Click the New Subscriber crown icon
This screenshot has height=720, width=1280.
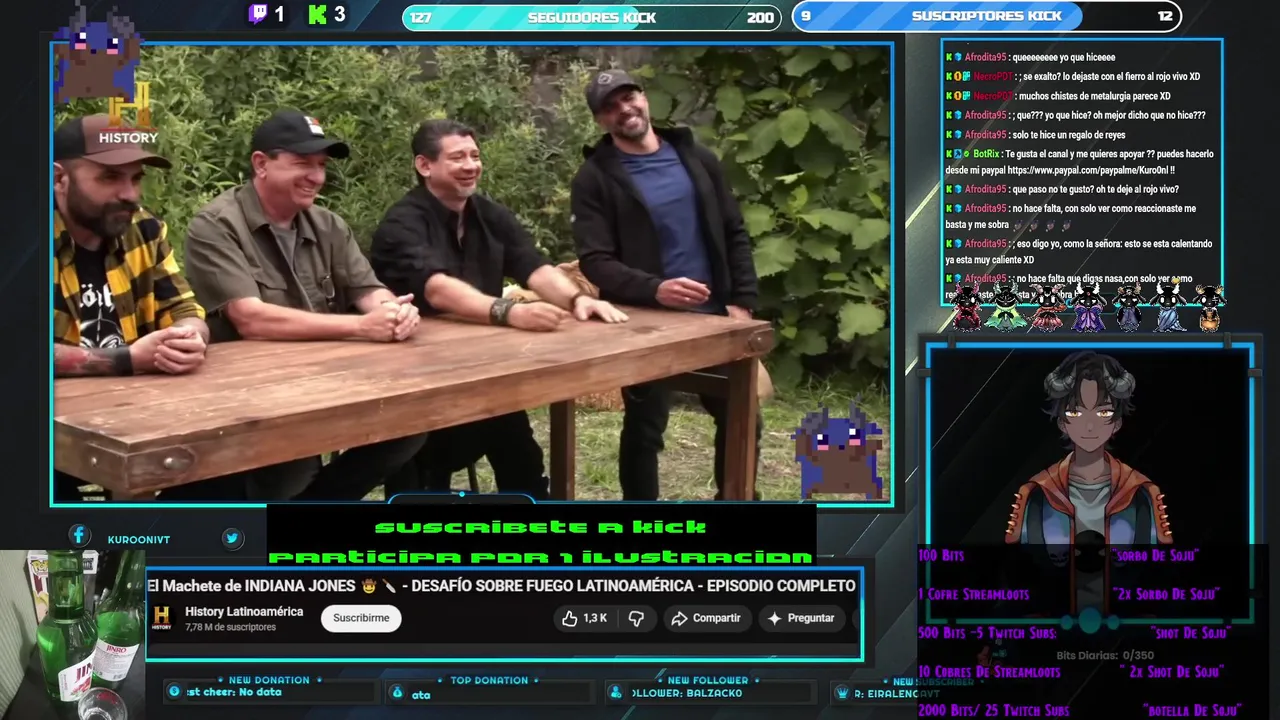(x=841, y=693)
